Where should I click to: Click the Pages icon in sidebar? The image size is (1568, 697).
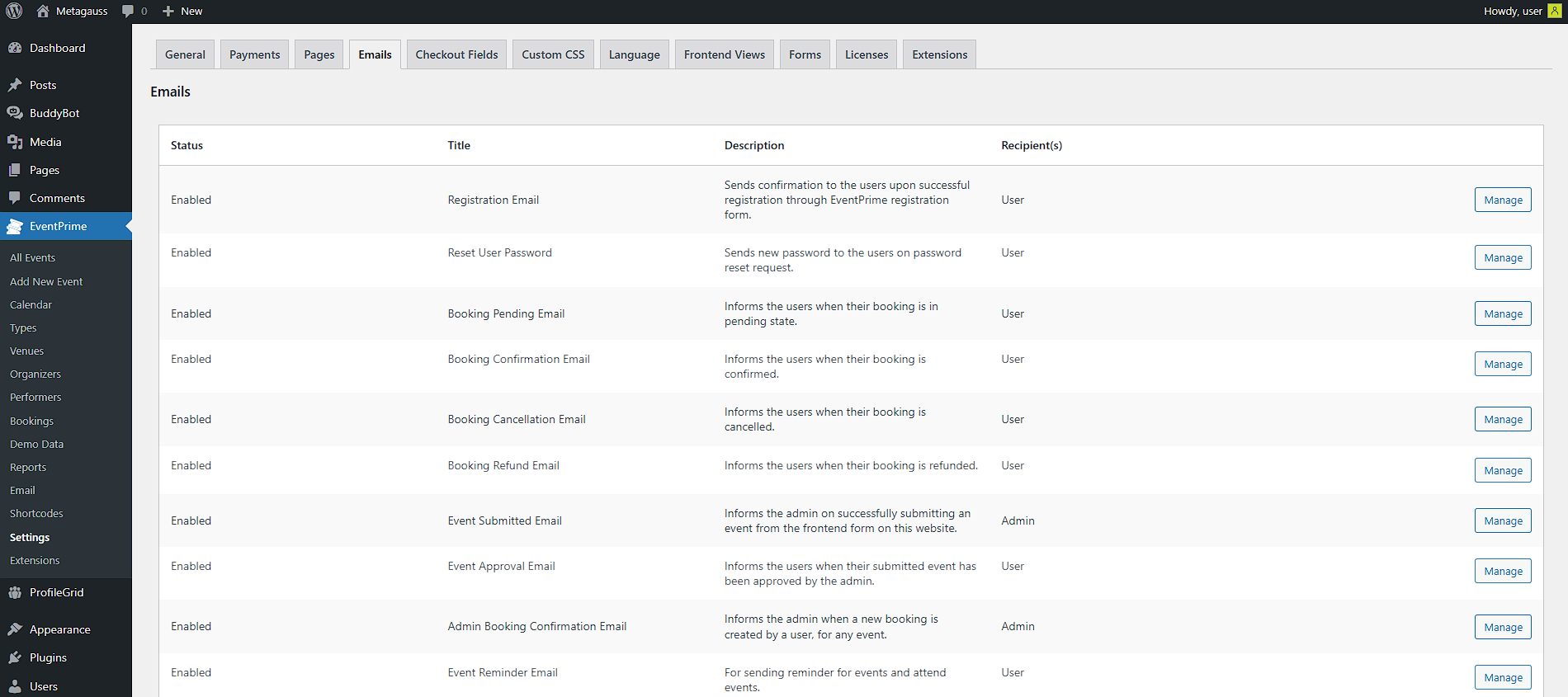click(x=15, y=170)
